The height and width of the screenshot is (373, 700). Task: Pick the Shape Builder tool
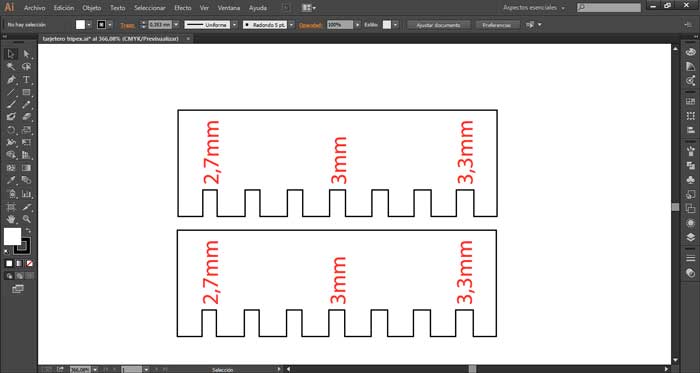[11, 155]
